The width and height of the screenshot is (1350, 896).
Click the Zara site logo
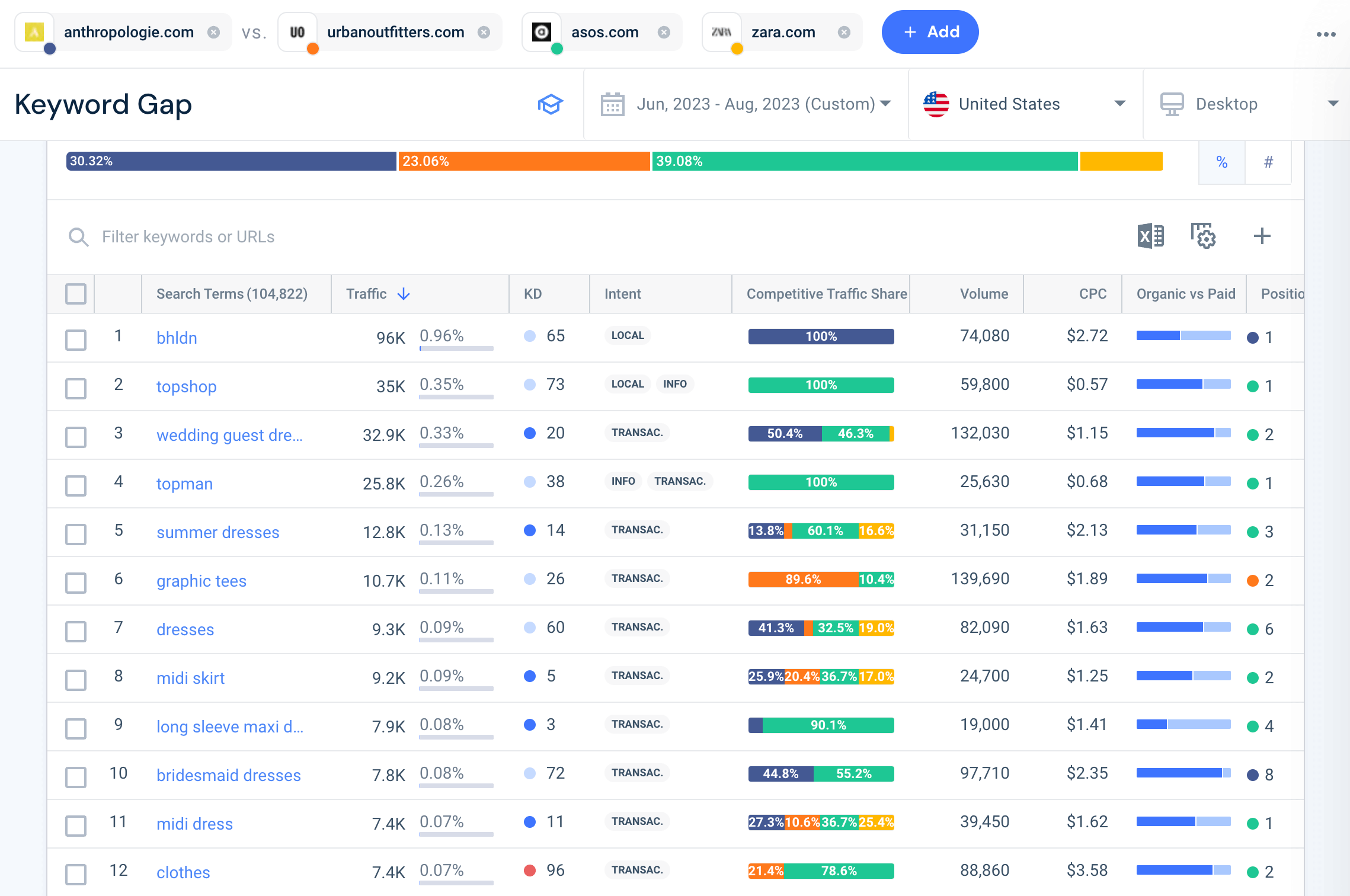click(722, 32)
